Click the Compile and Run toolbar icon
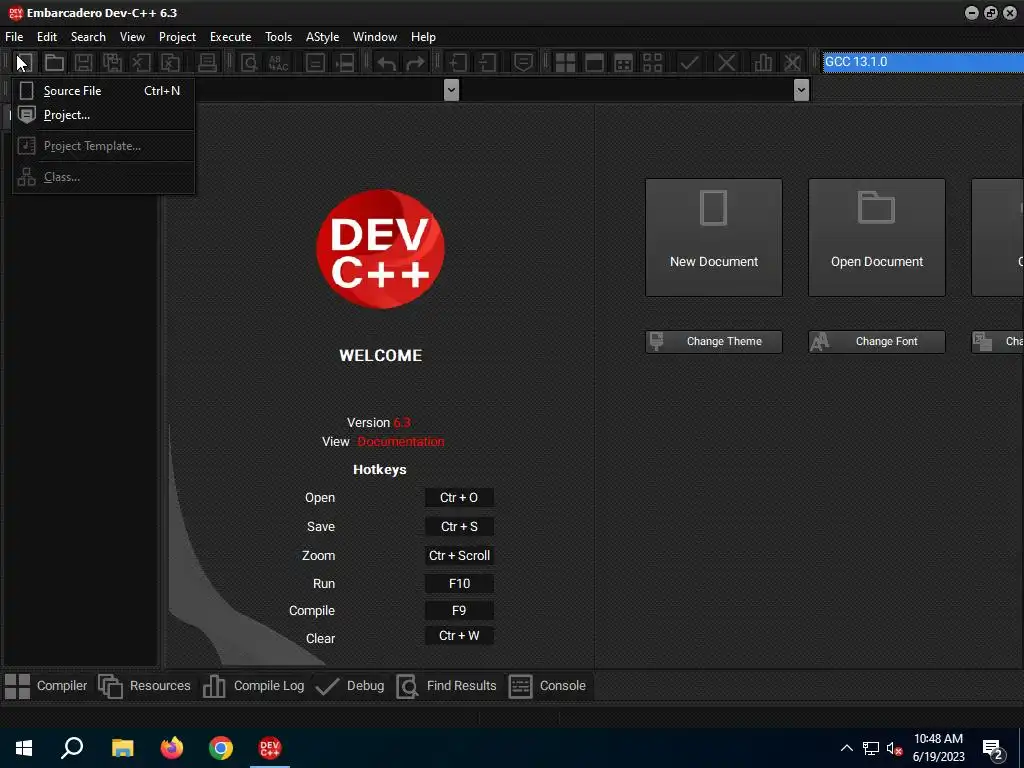 click(624, 63)
